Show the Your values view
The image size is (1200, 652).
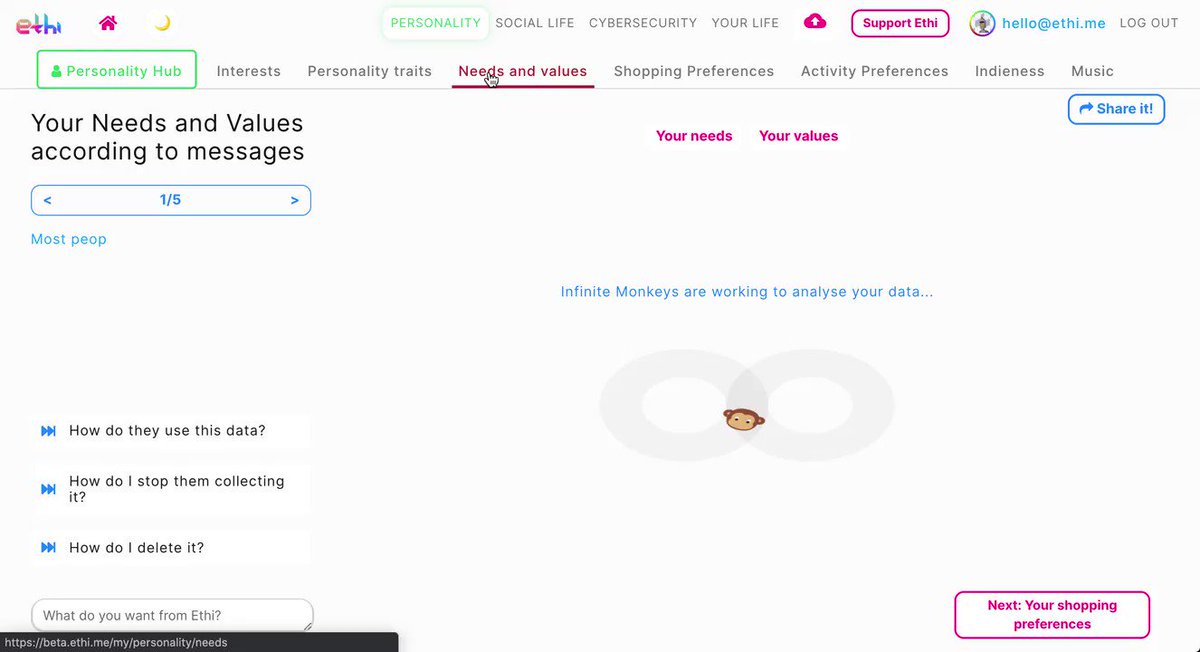799,136
